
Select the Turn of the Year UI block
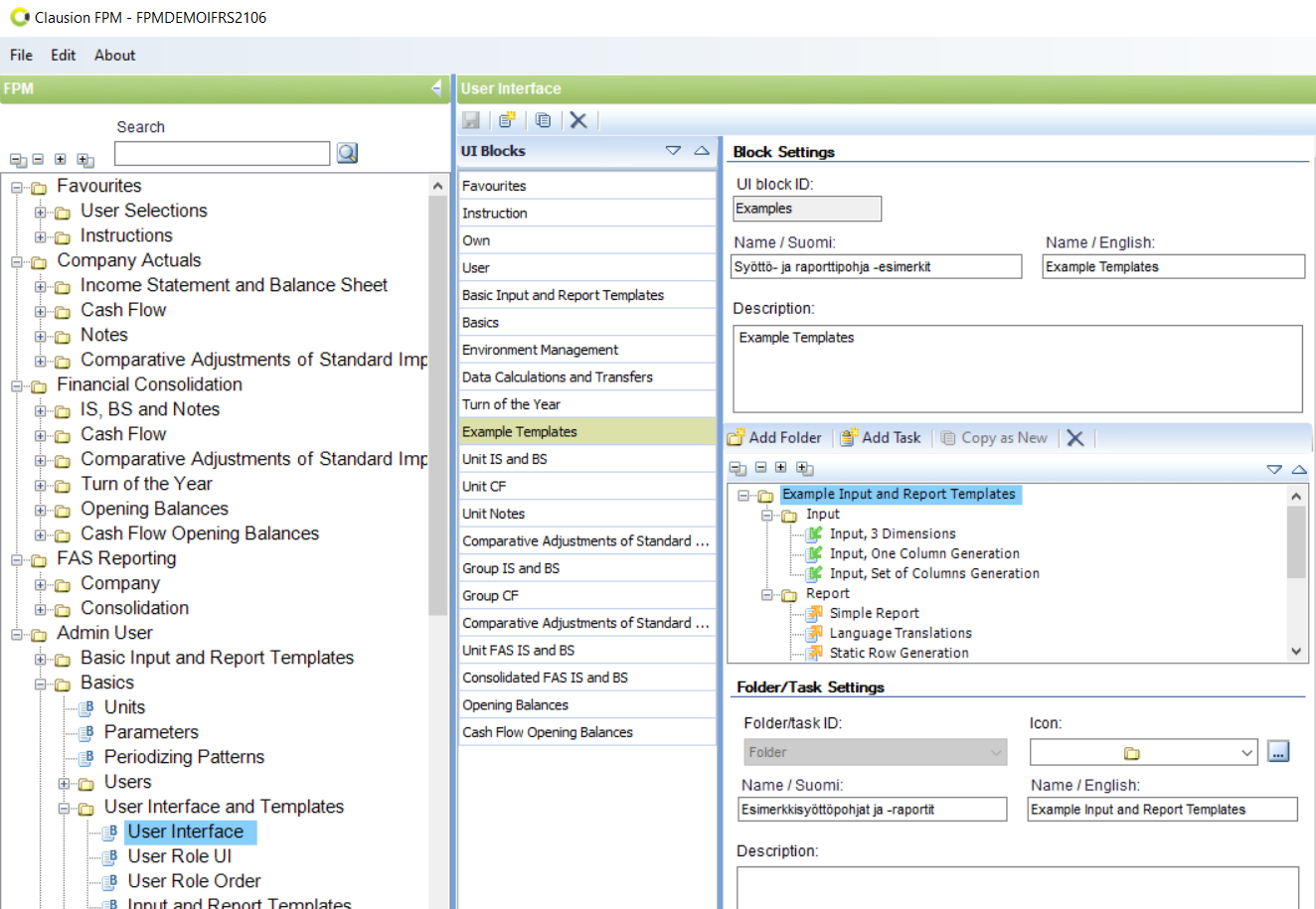pos(586,404)
